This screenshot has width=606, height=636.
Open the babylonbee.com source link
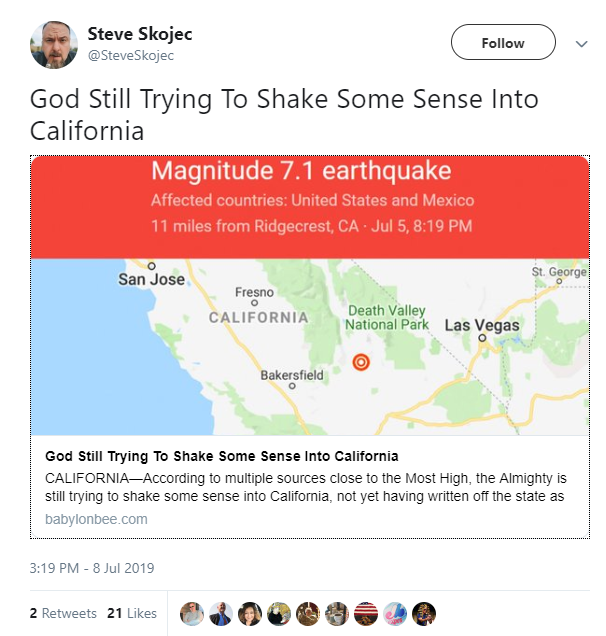coord(96,519)
